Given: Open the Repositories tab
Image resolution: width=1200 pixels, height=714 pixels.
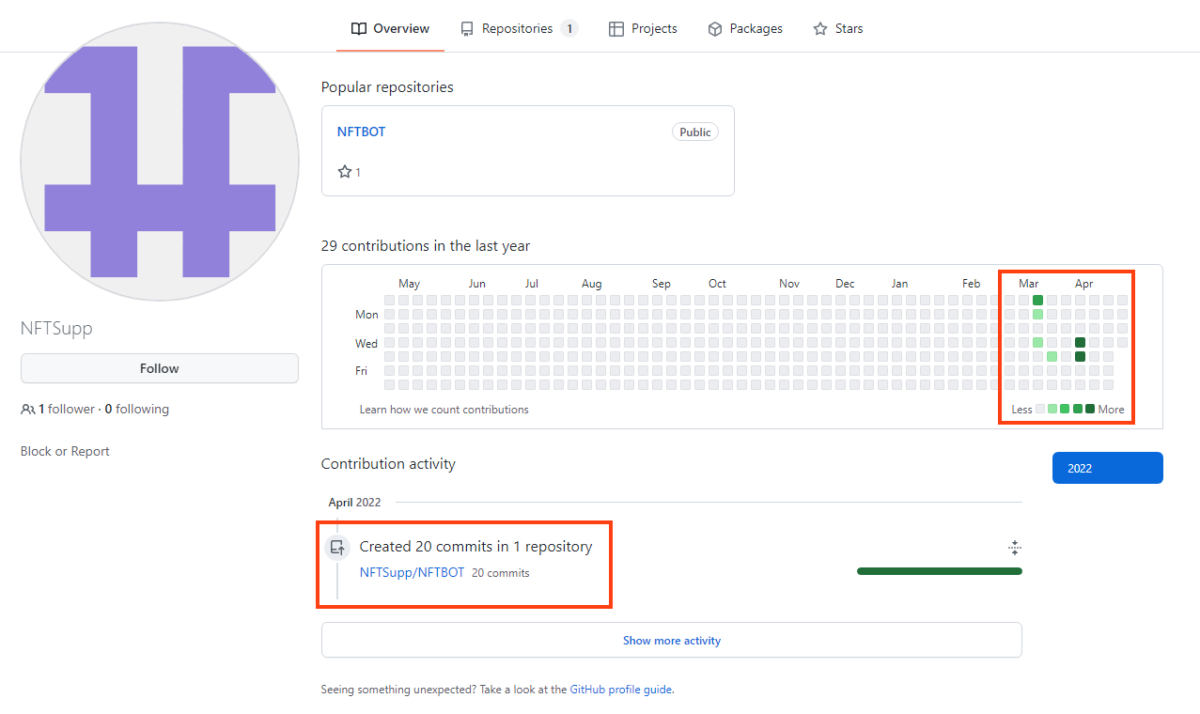Looking at the screenshot, I should (519, 28).
